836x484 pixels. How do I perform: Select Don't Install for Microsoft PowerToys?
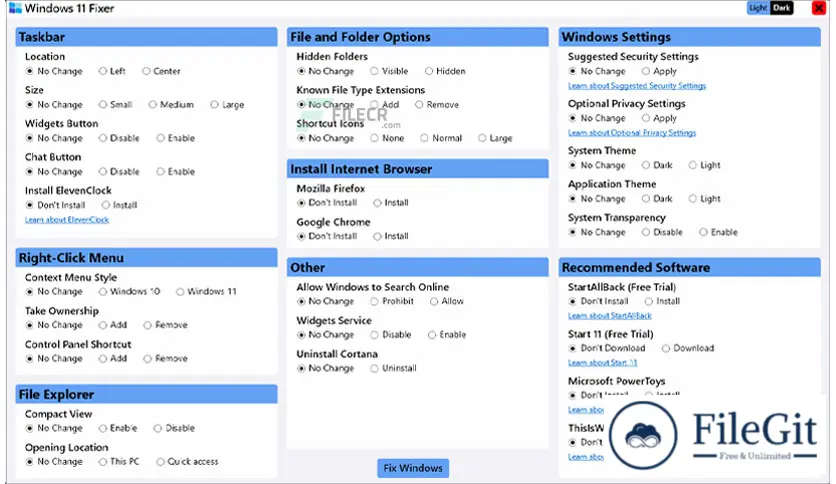click(598, 396)
